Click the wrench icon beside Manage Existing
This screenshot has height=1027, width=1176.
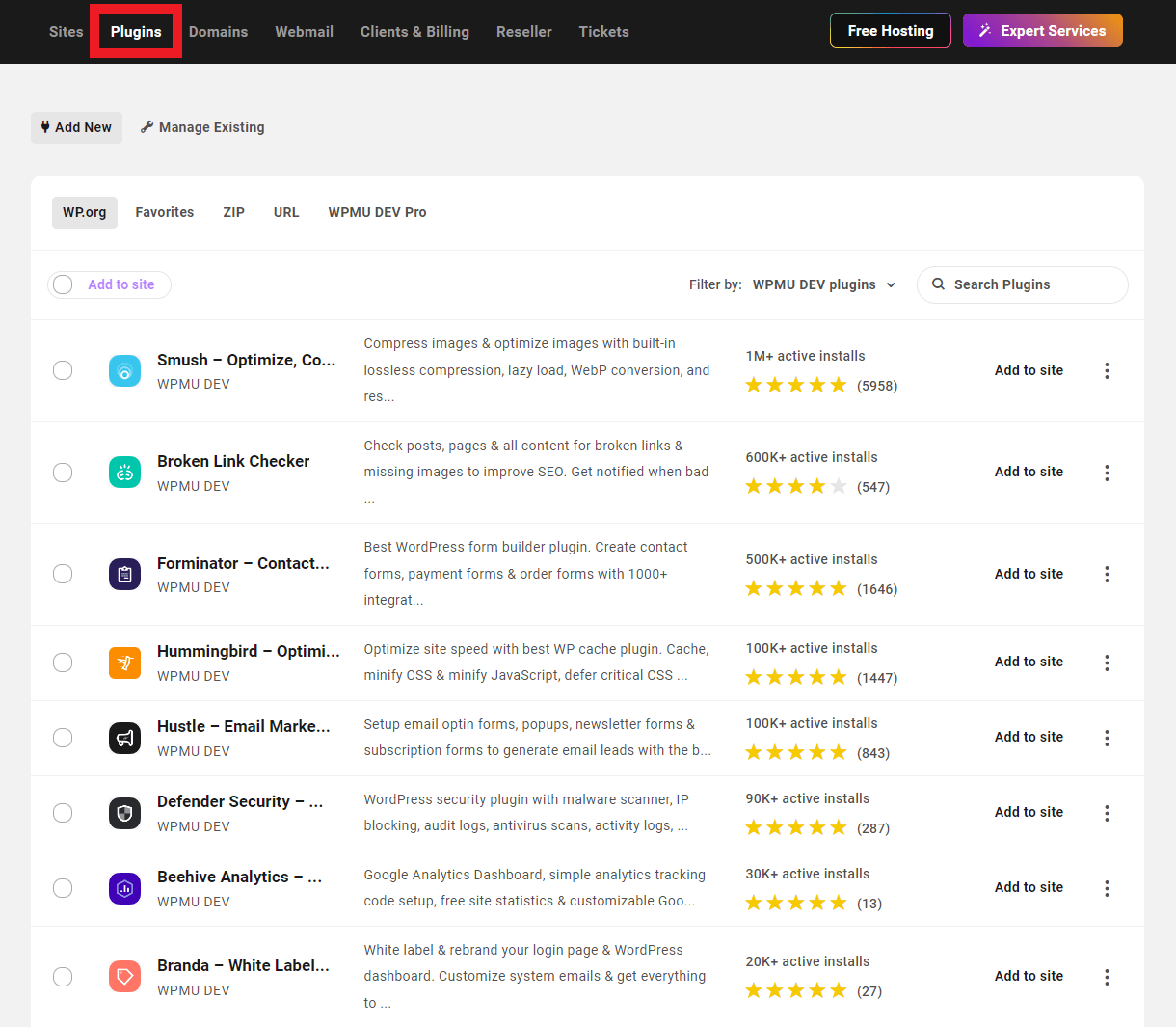coord(147,127)
